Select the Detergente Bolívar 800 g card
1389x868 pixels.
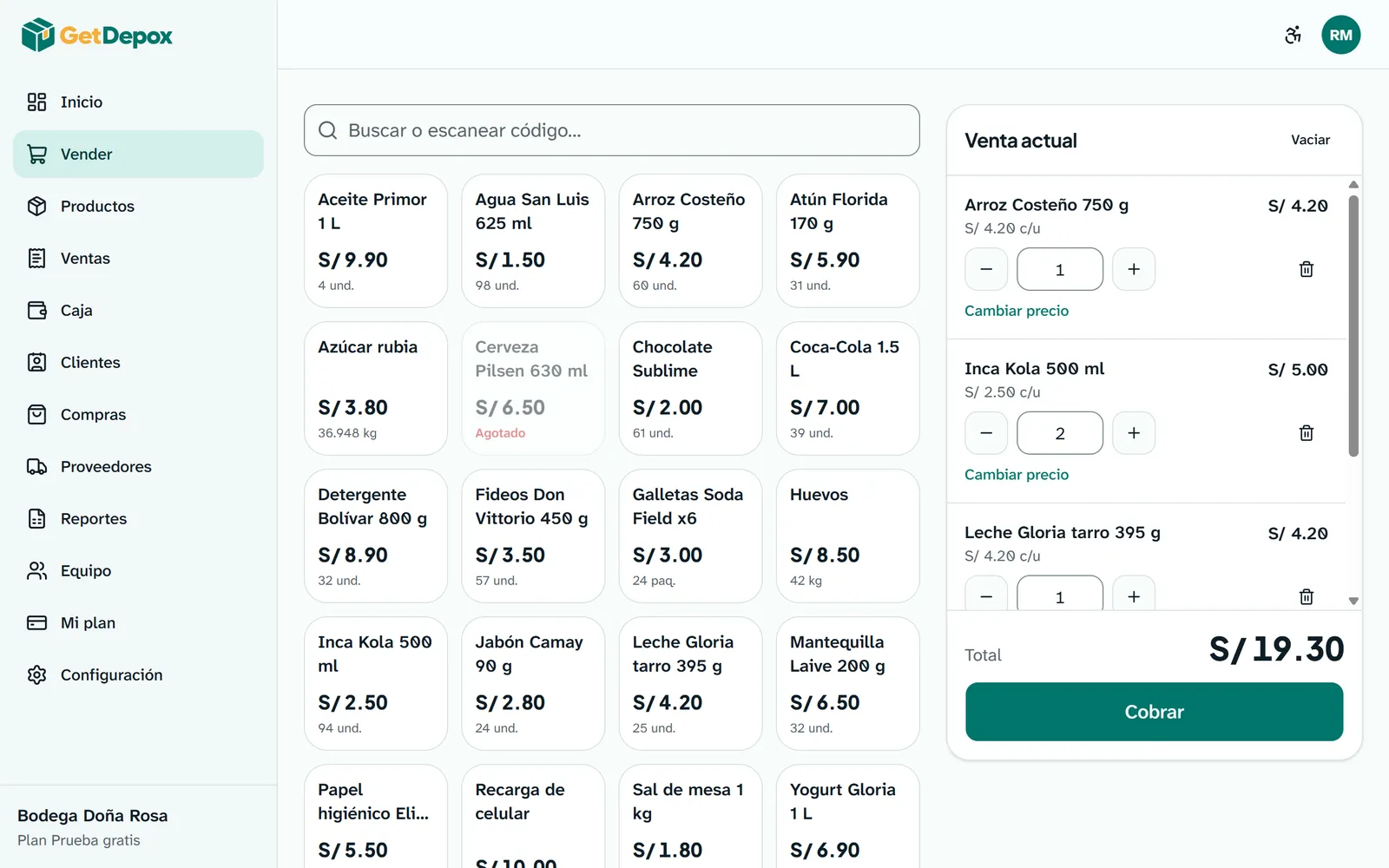(x=376, y=536)
